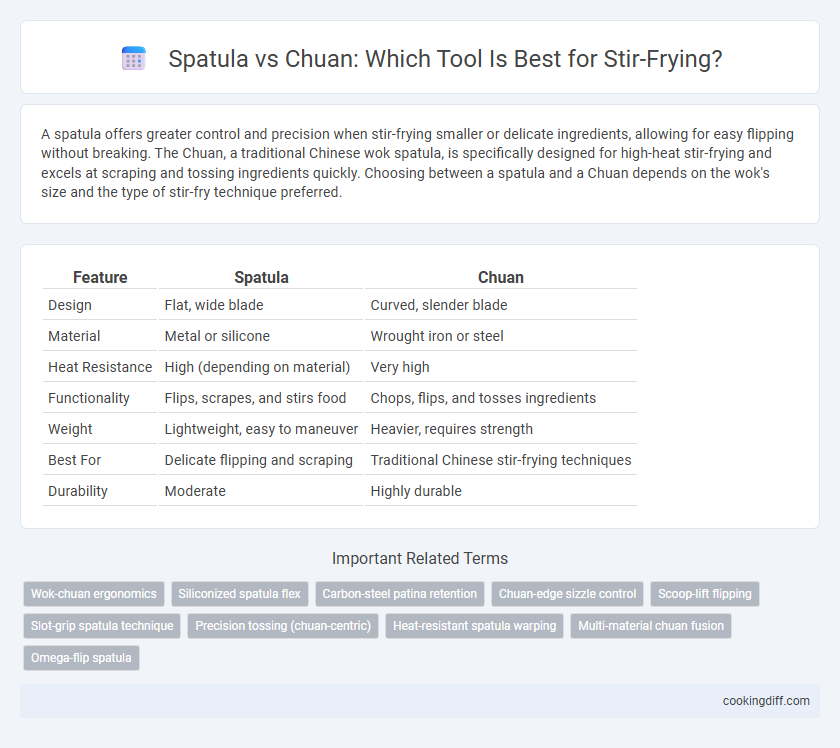Select the Slot-grip spatula technique tag
840x748 pixels.
point(102,625)
